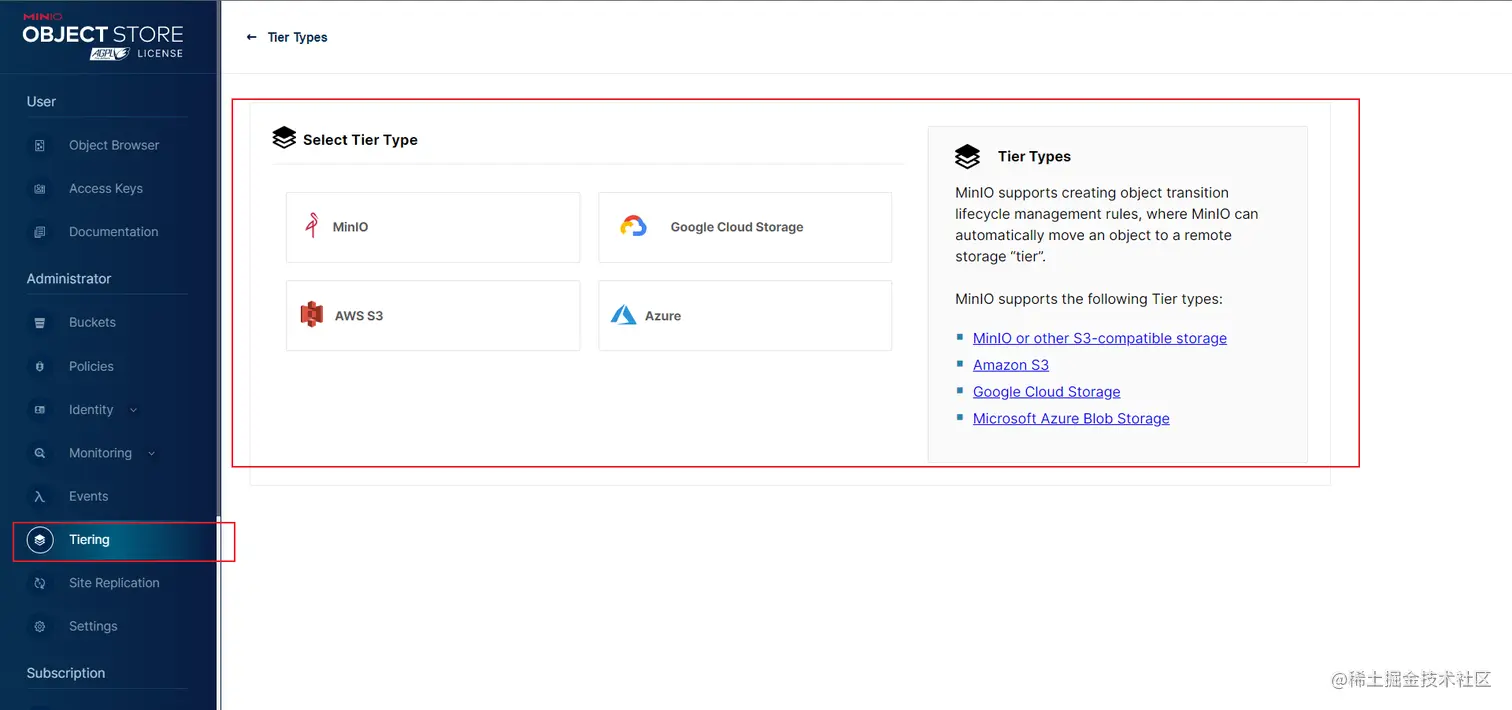The width and height of the screenshot is (1512, 710).
Task: Open Microsoft Azure Blob Storage link
Action: [1071, 418]
